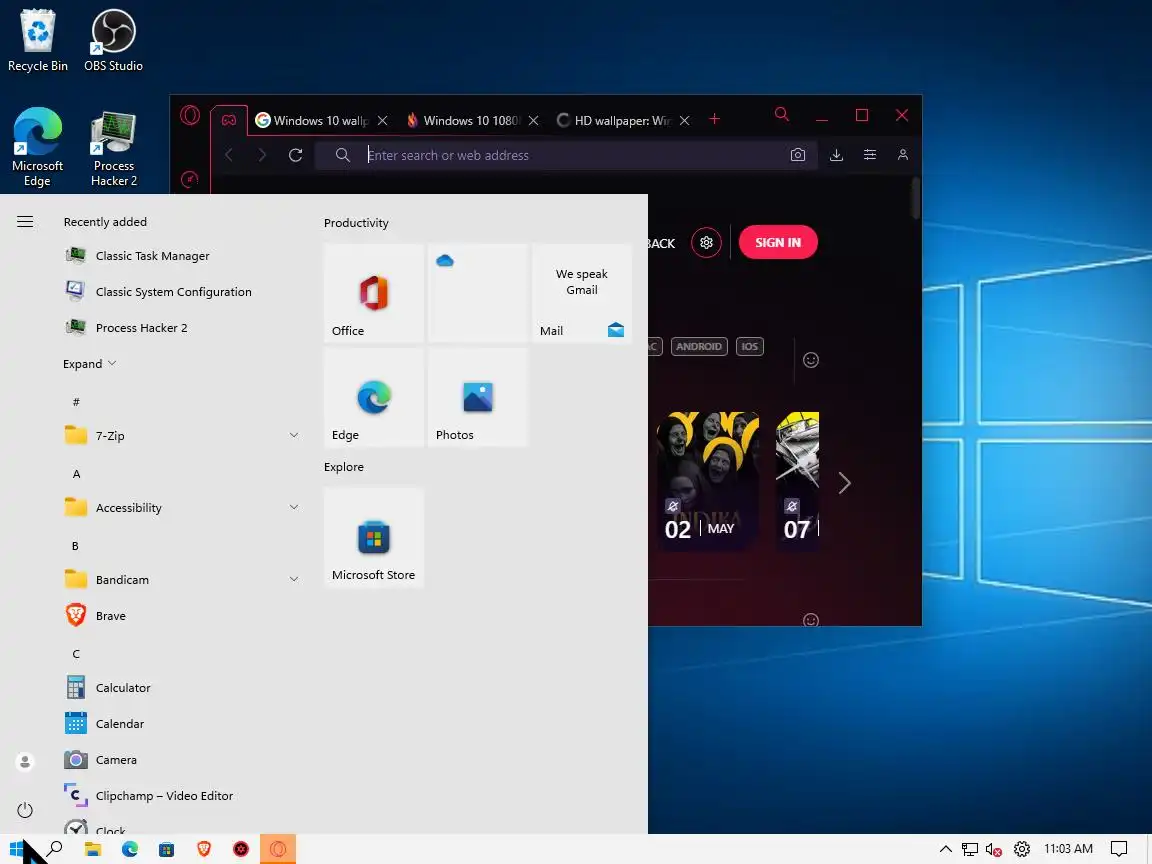Screen dimensions: 1152x864
Task: Expand the Bandicam folder
Action: (182, 580)
